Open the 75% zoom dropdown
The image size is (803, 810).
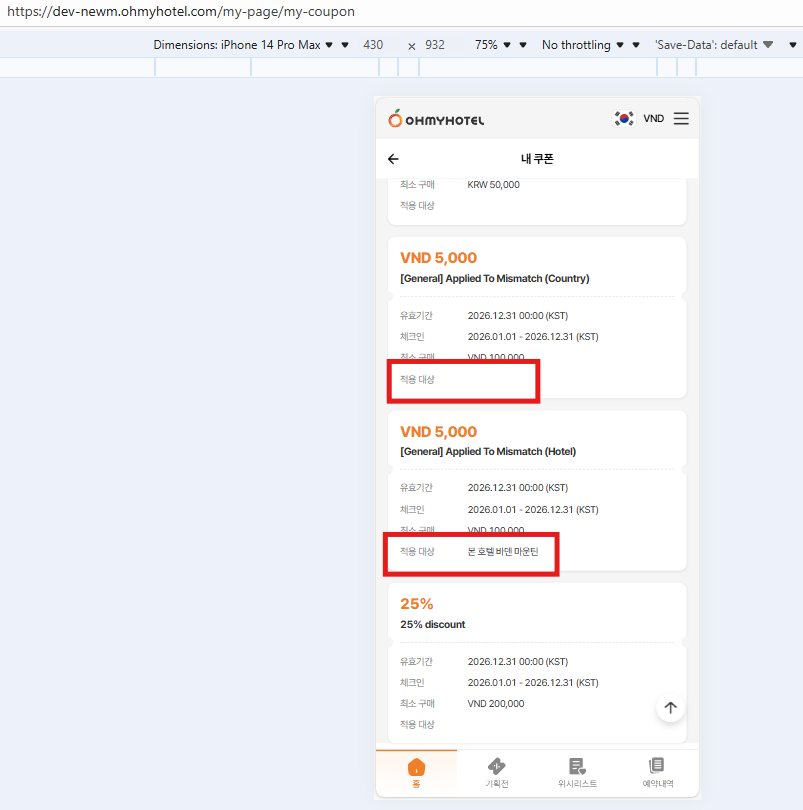tap(492, 45)
